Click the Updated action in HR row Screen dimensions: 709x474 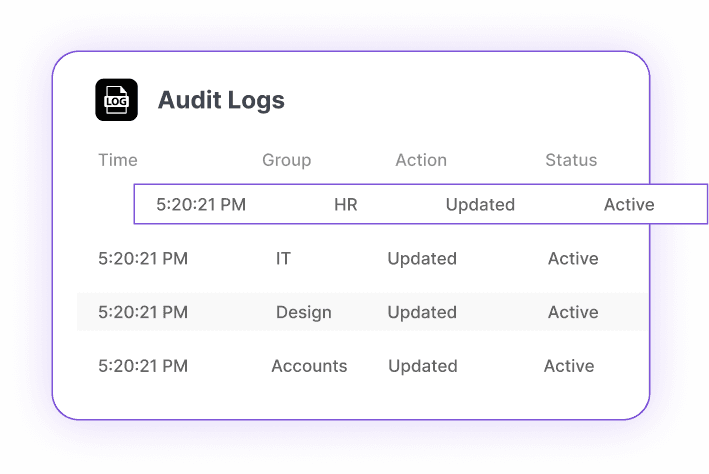click(480, 205)
